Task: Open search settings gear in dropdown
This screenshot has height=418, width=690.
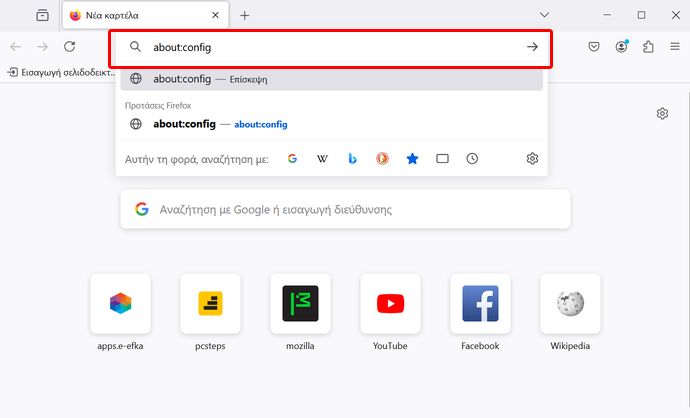Action: pos(532,158)
